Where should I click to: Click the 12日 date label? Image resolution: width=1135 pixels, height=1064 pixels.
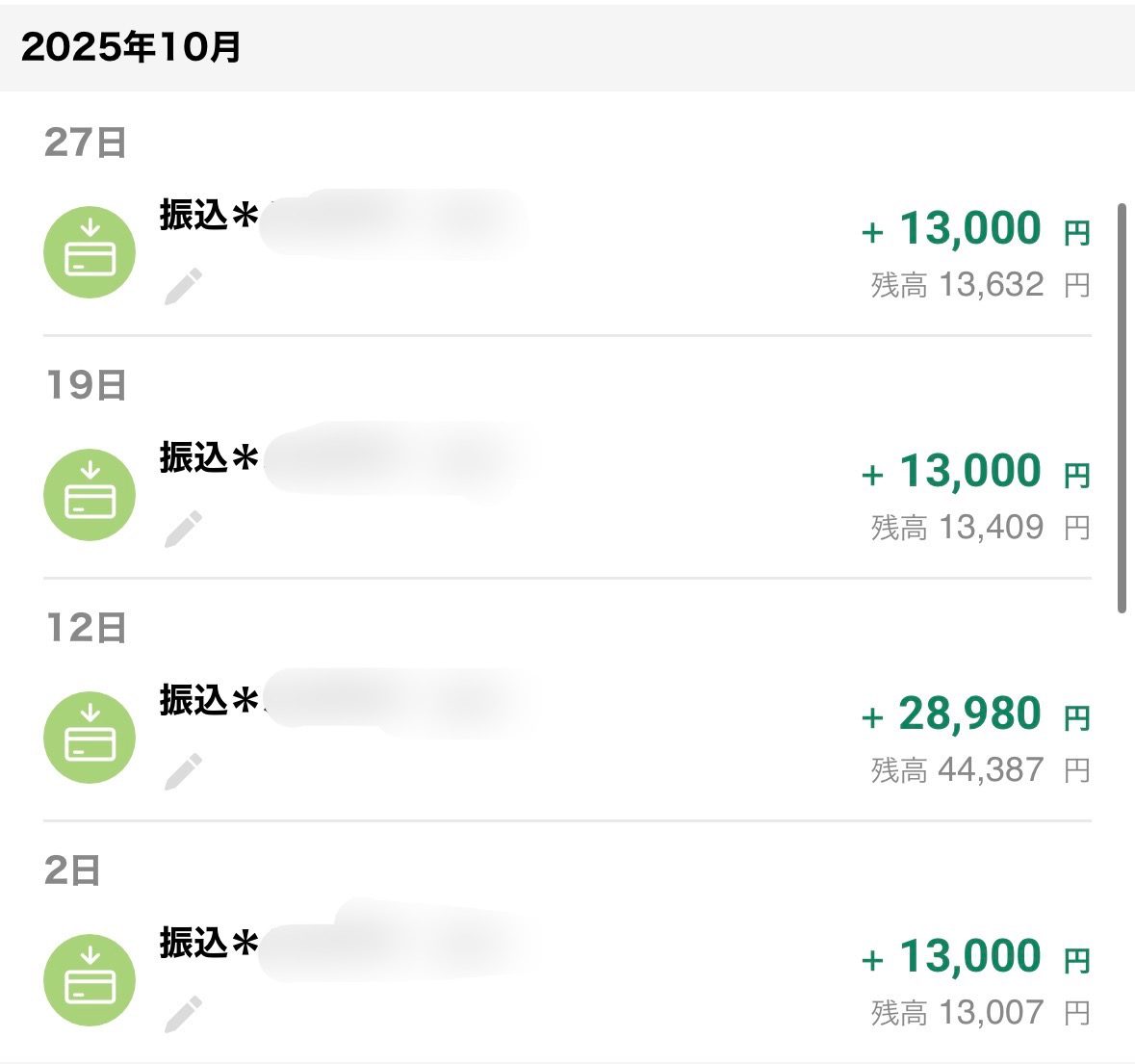86,628
